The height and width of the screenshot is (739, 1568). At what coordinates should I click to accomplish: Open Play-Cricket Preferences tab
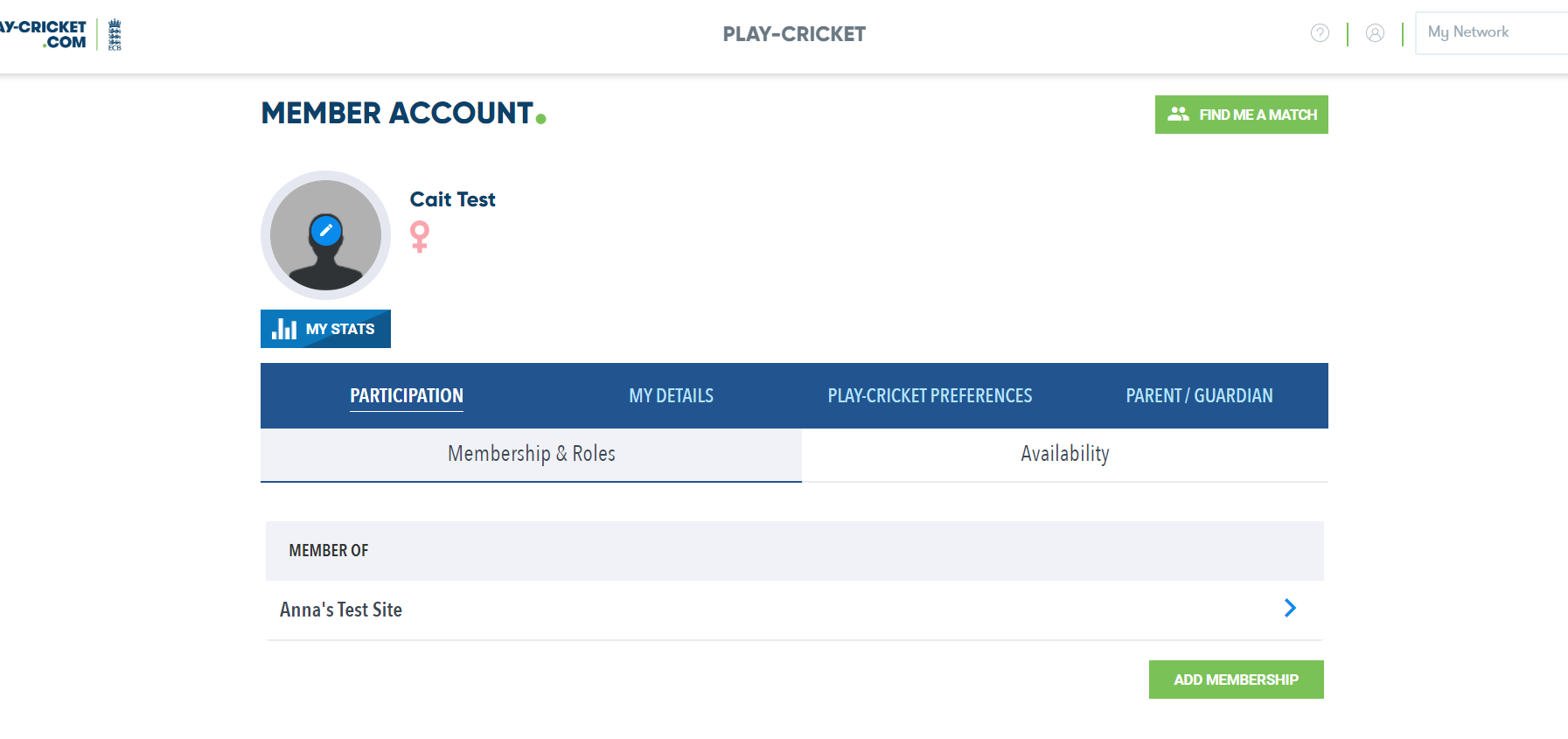[x=930, y=395]
